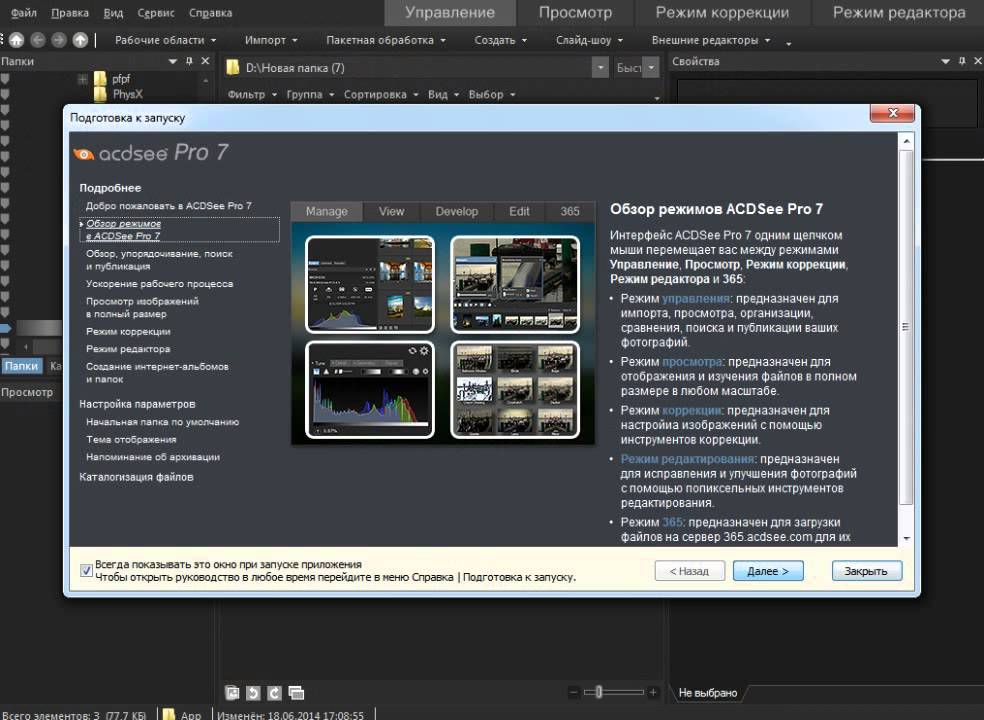Open the Properties panel options arrow

[946, 61]
